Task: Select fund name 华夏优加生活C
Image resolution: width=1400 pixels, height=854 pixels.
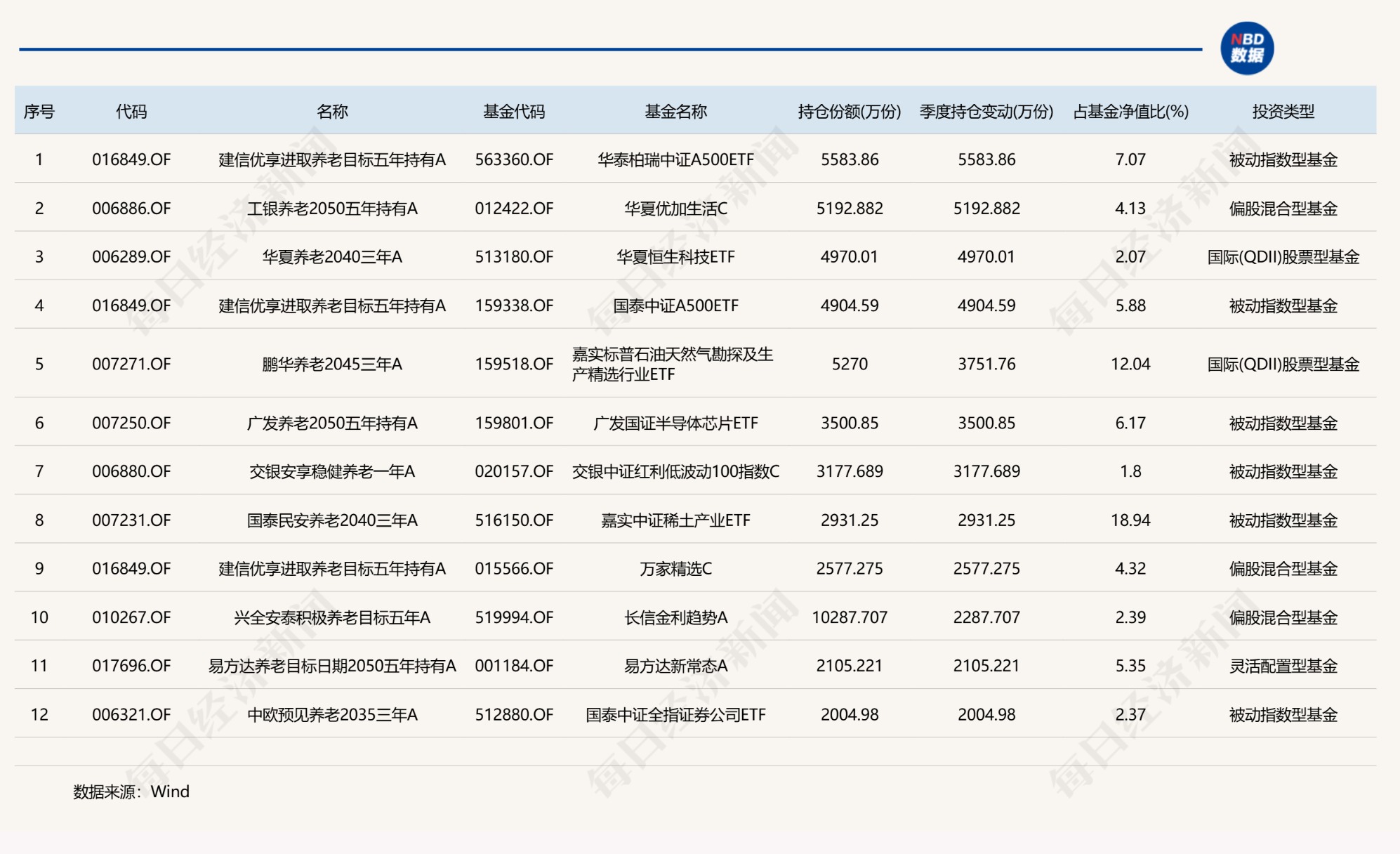Action: point(675,209)
